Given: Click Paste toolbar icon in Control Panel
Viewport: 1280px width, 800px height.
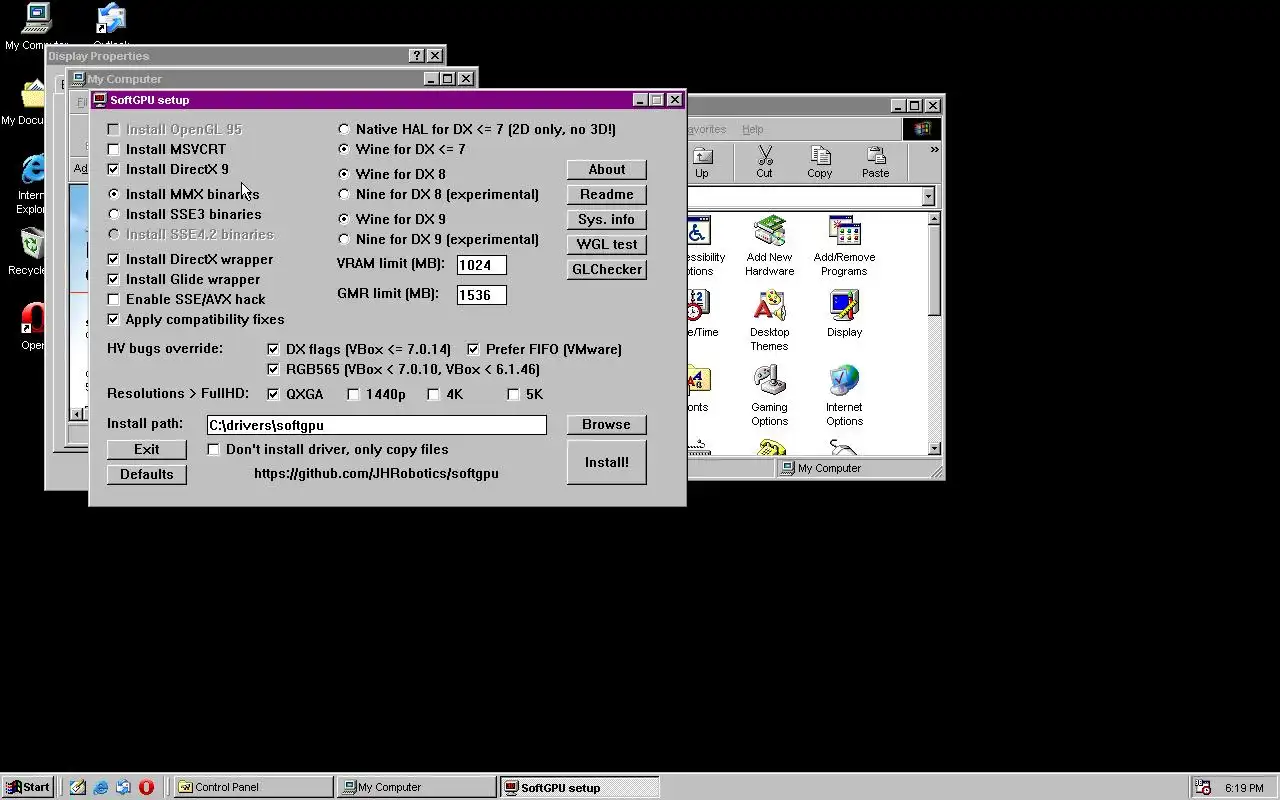Looking at the screenshot, I should (x=876, y=162).
